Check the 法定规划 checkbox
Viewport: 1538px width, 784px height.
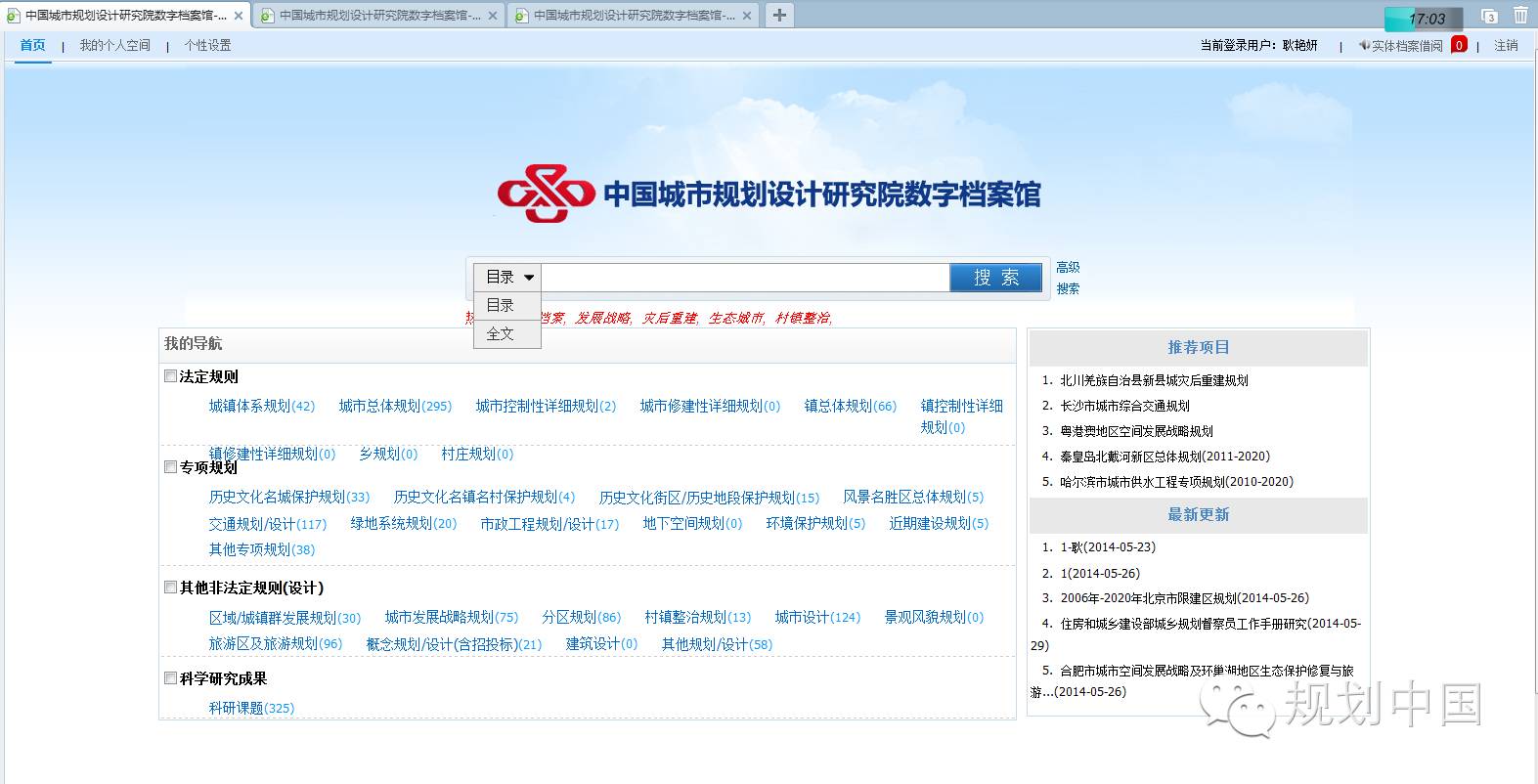(170, 375)
